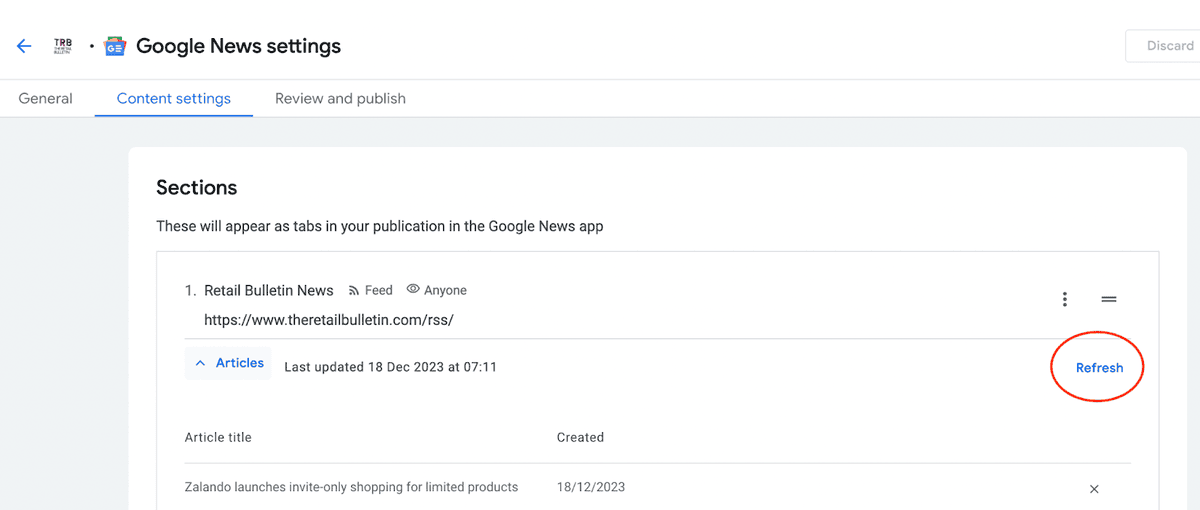
Task: Switch to Review and publish tab
Action: click(x=340, y=98)
